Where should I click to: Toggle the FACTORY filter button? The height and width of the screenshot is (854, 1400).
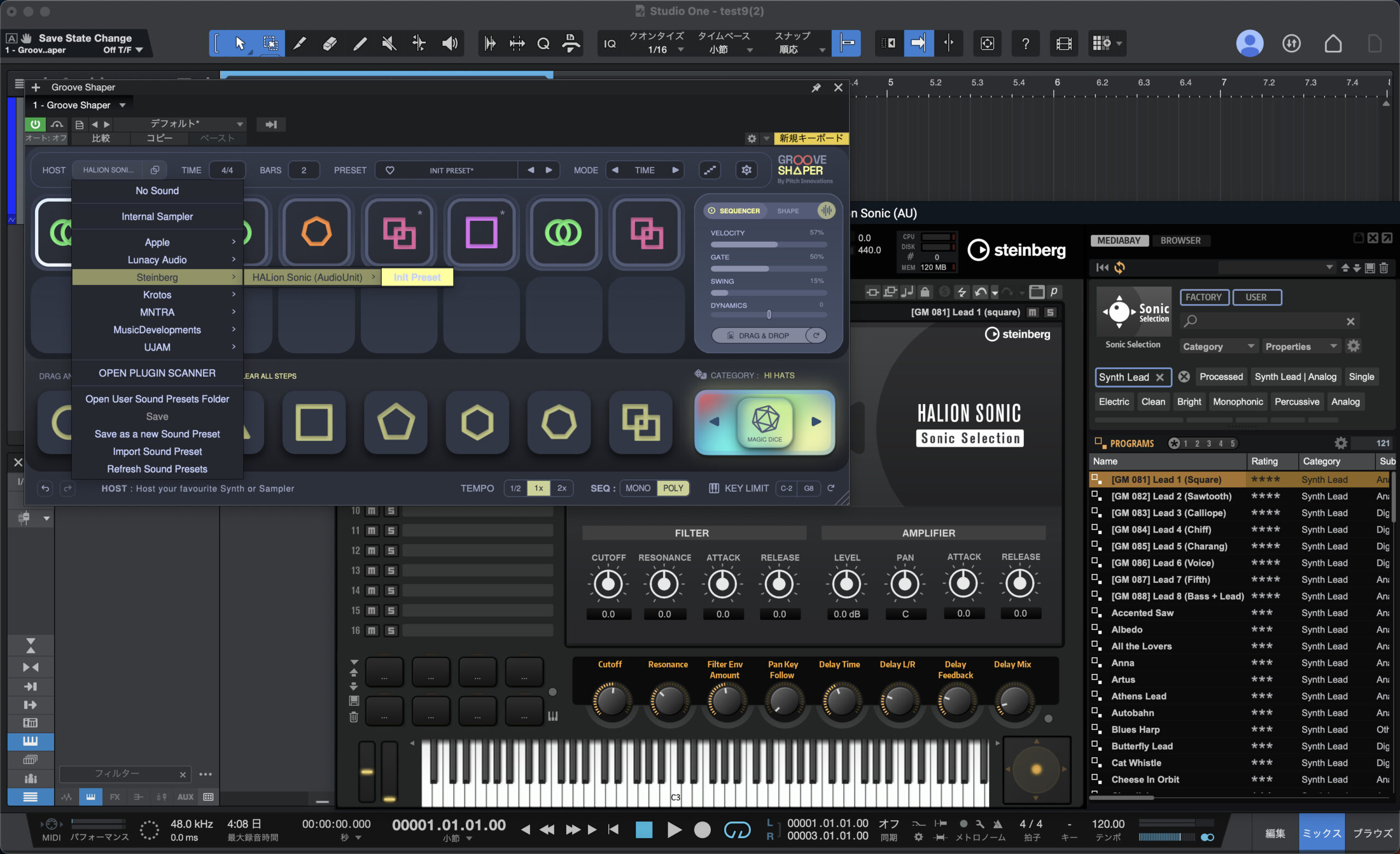pos(1204,297)
